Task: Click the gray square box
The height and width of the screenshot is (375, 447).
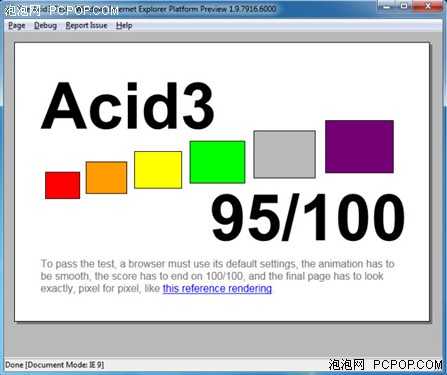Action: point(284,154)
